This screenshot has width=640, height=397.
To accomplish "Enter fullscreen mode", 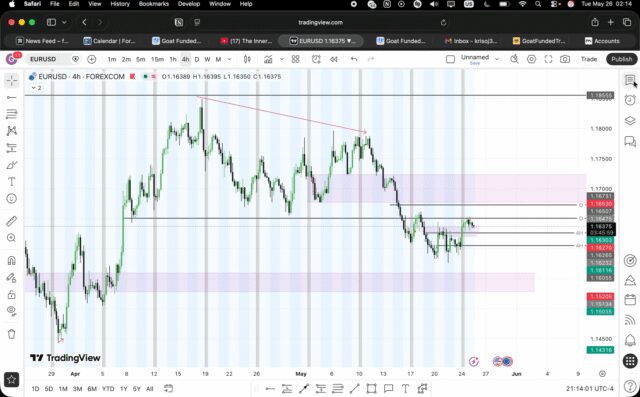I will (x=548, y=59).
